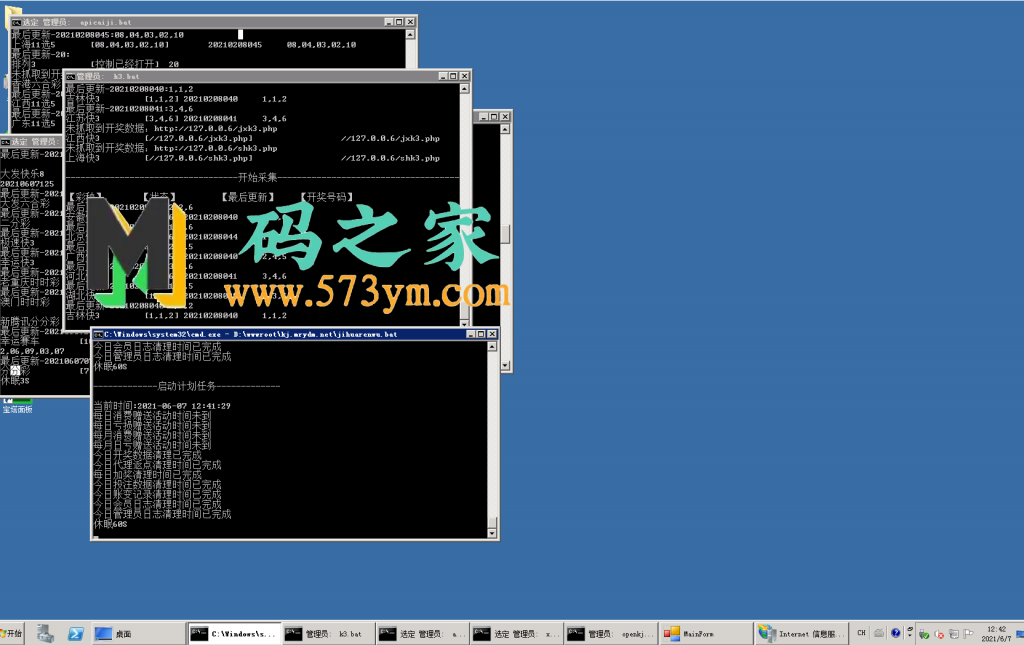The height and width of the screenshot is (645, 1024).
Task: Open the system menu icon of the apicaiji.bat window
Action: click(x=16, y=22)
